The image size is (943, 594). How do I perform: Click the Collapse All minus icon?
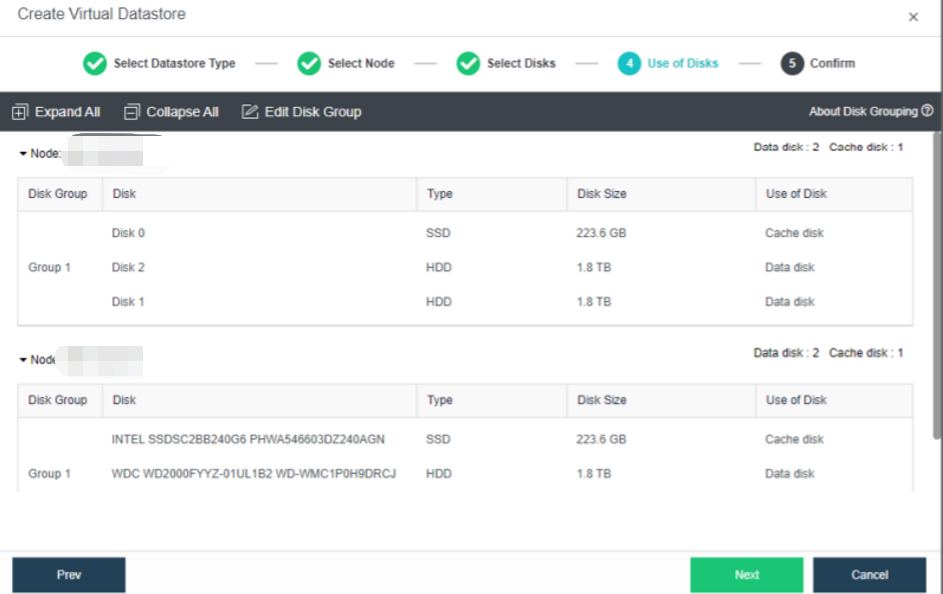(x=132, y=112)
